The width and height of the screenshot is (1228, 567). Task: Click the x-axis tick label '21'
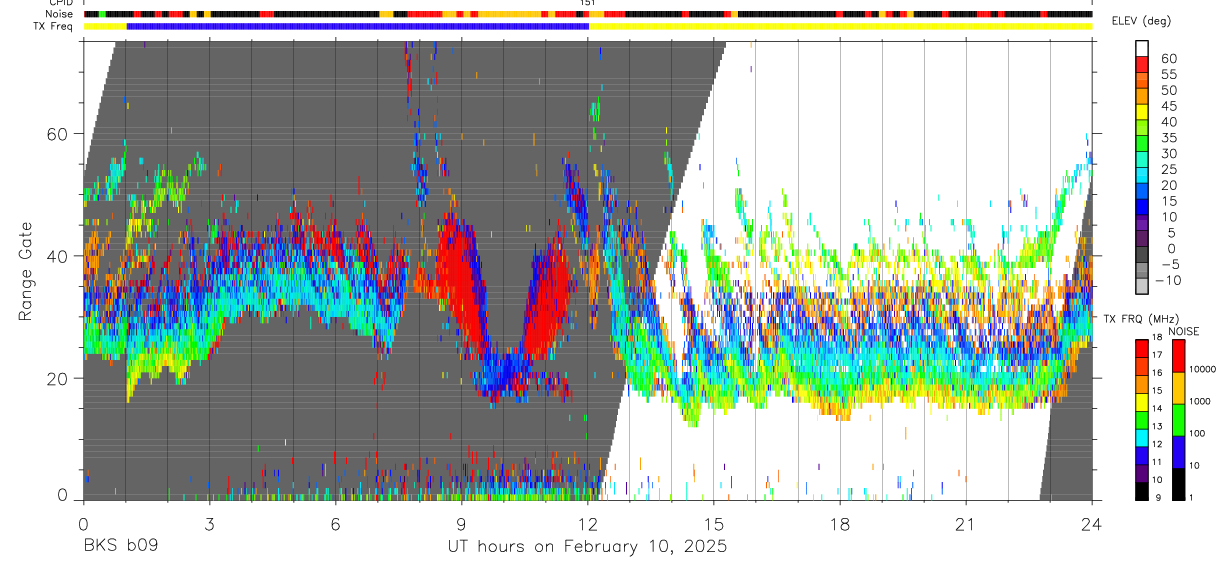(966, 524)
